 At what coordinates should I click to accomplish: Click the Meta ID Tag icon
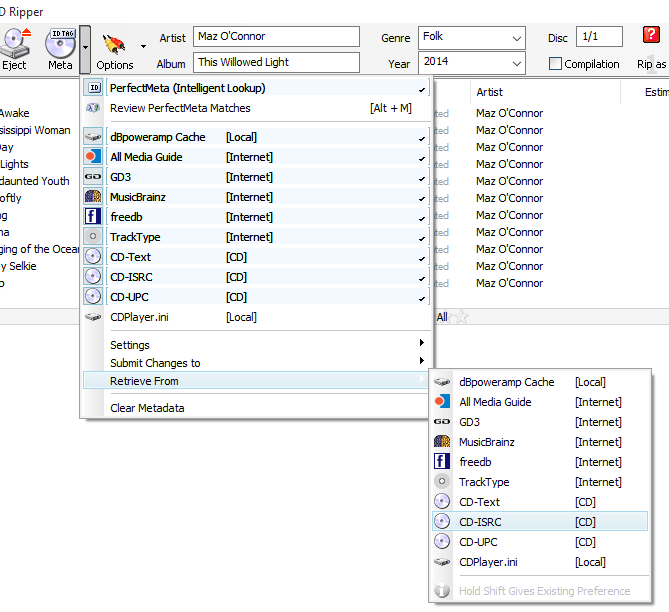click(x=59, y=43)
